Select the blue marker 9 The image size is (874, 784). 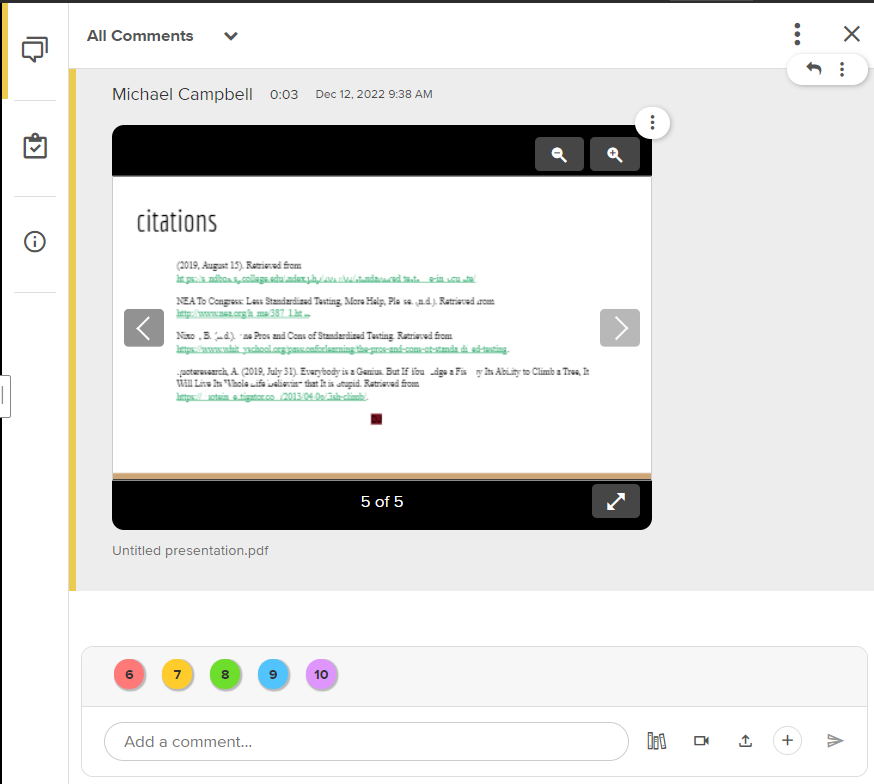pyautogui.click(x=273, y=675)
